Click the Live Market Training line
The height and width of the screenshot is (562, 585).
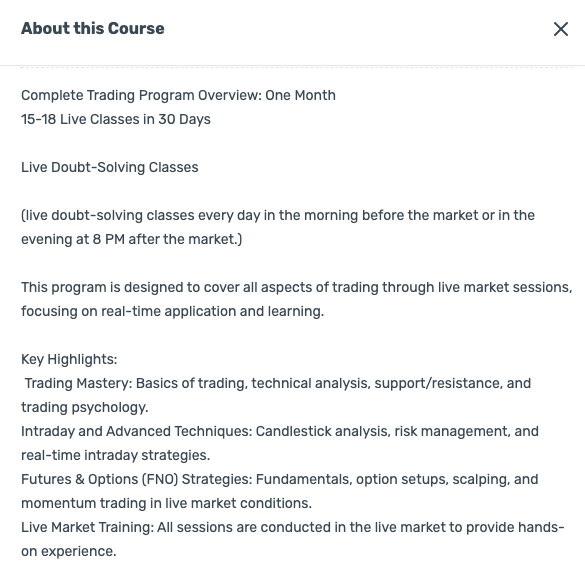(x=292, y=527)
